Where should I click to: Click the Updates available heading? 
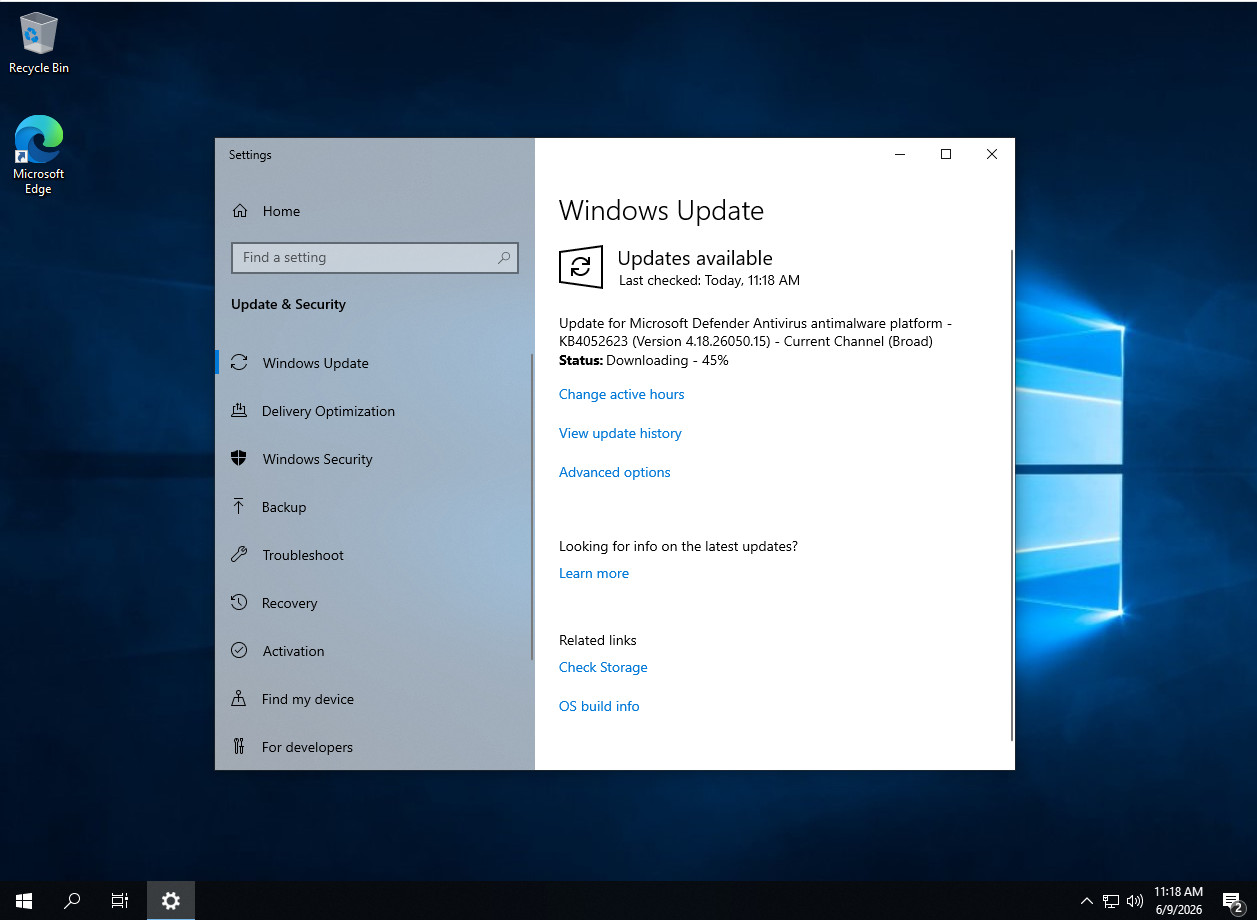[x=695, y=258]
